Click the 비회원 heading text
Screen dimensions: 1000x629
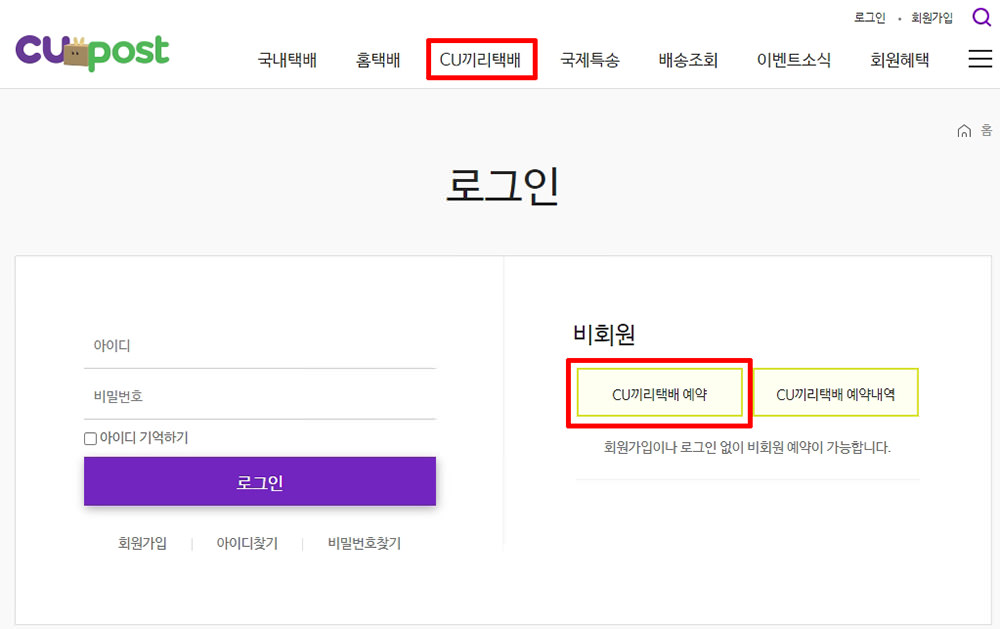604,334
